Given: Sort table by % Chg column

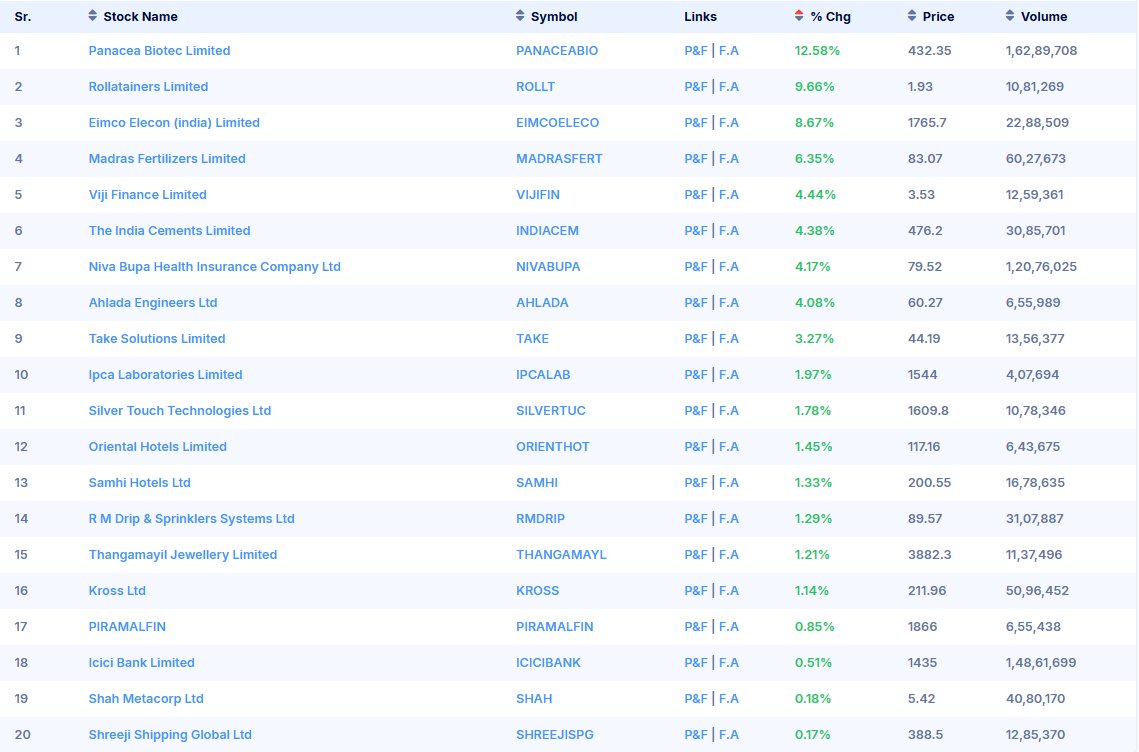Looking at the screenshot, I should (823, 17).
